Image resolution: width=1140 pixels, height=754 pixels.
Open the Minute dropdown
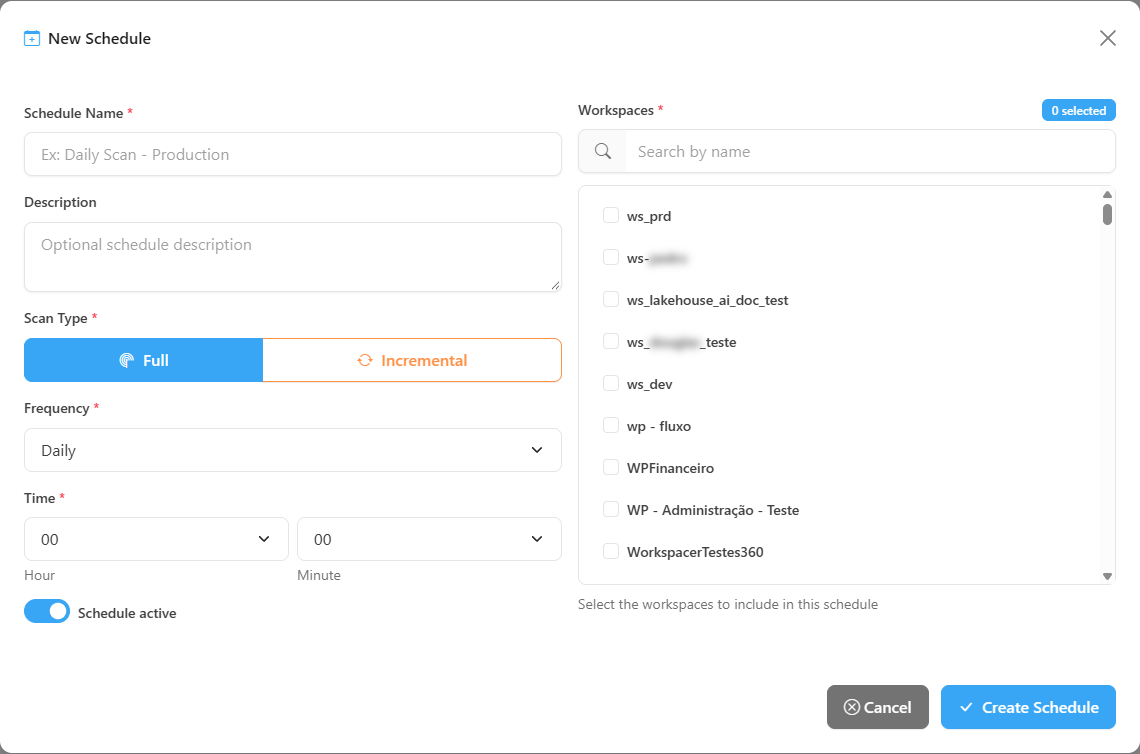[x=429, y=539]
